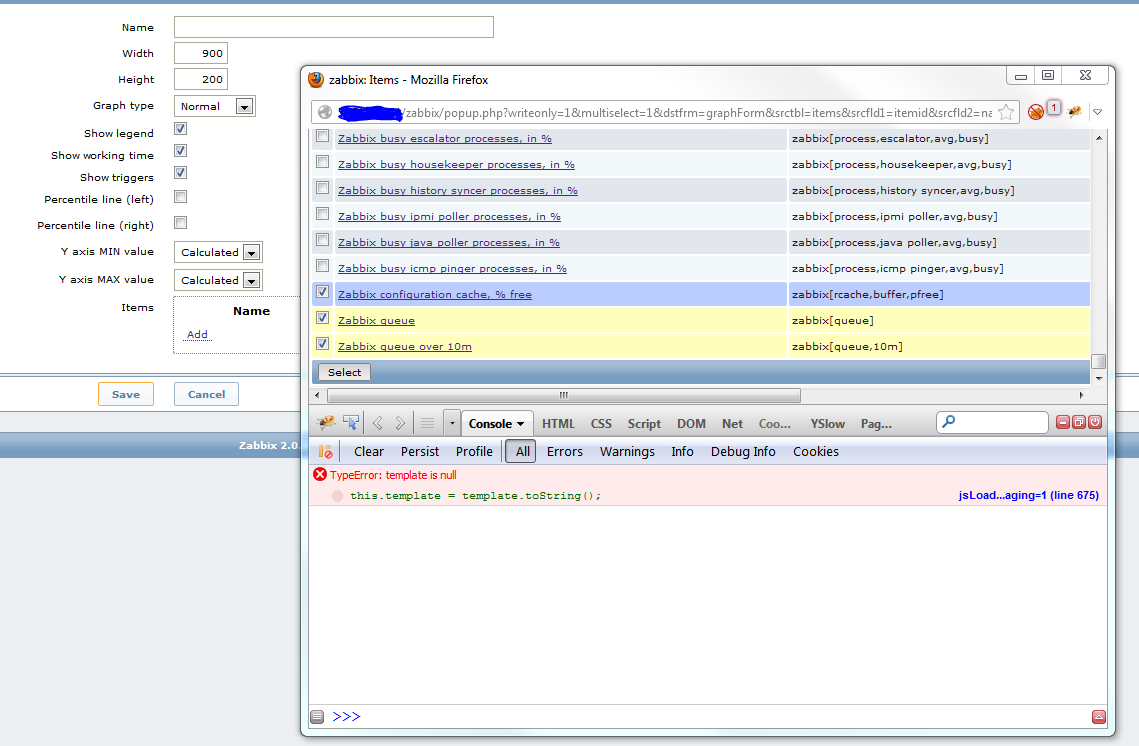Click the Firebug icon in Firefox toolbar
This screenshot has width=1139, height=746.
point(1074,112)
